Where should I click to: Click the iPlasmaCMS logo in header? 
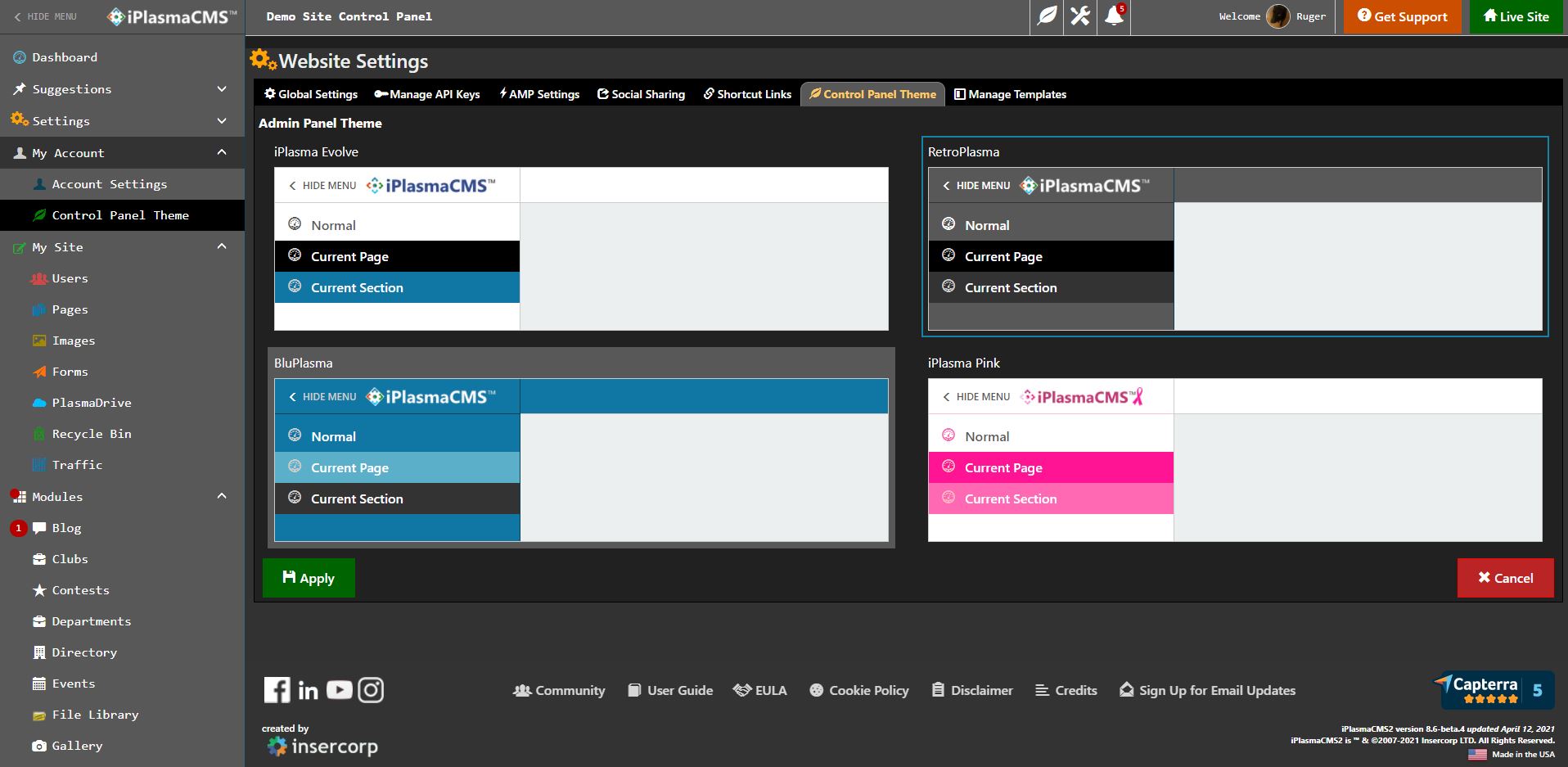click(173, 16)
